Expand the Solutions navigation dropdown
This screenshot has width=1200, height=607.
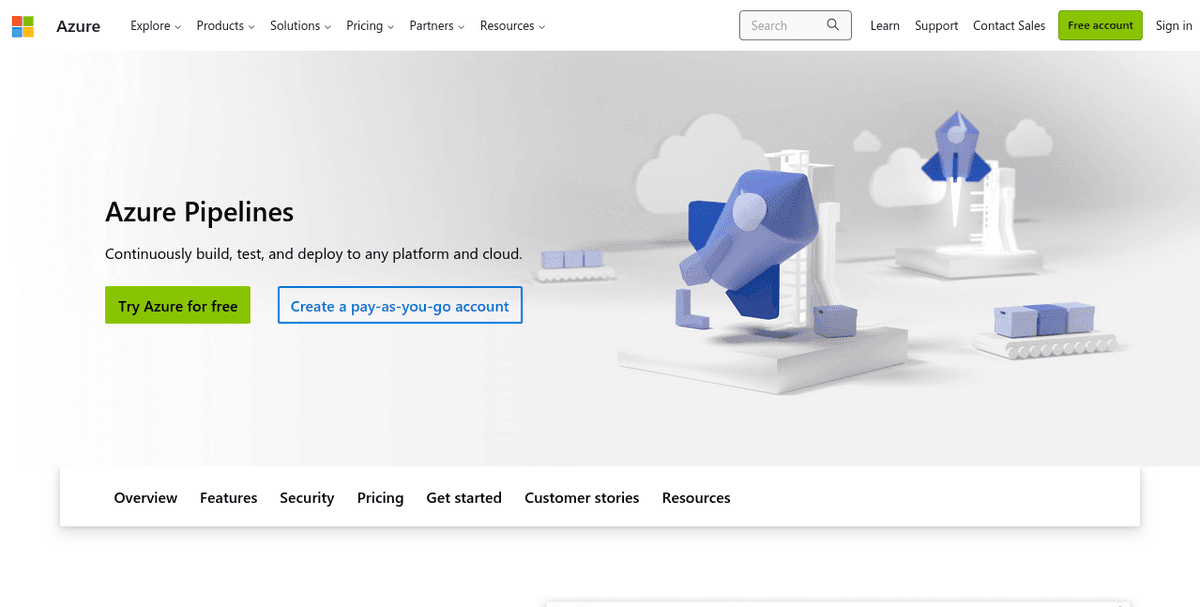pos(299,26)
